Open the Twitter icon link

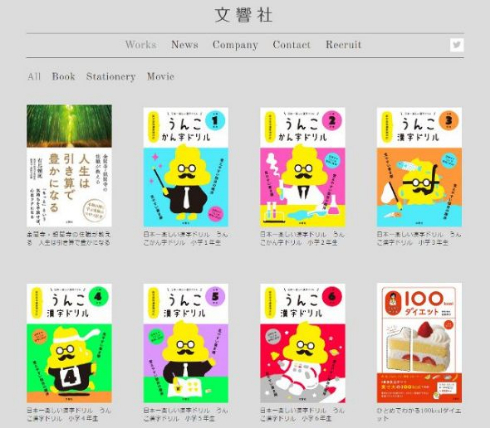click(457, 45)
